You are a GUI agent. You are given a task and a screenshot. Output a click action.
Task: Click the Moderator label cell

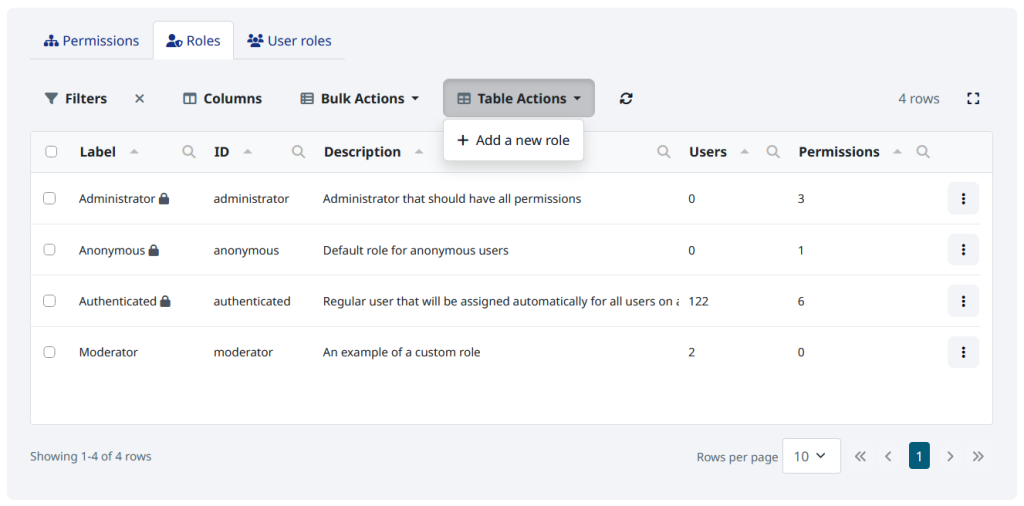click(108, 352)
